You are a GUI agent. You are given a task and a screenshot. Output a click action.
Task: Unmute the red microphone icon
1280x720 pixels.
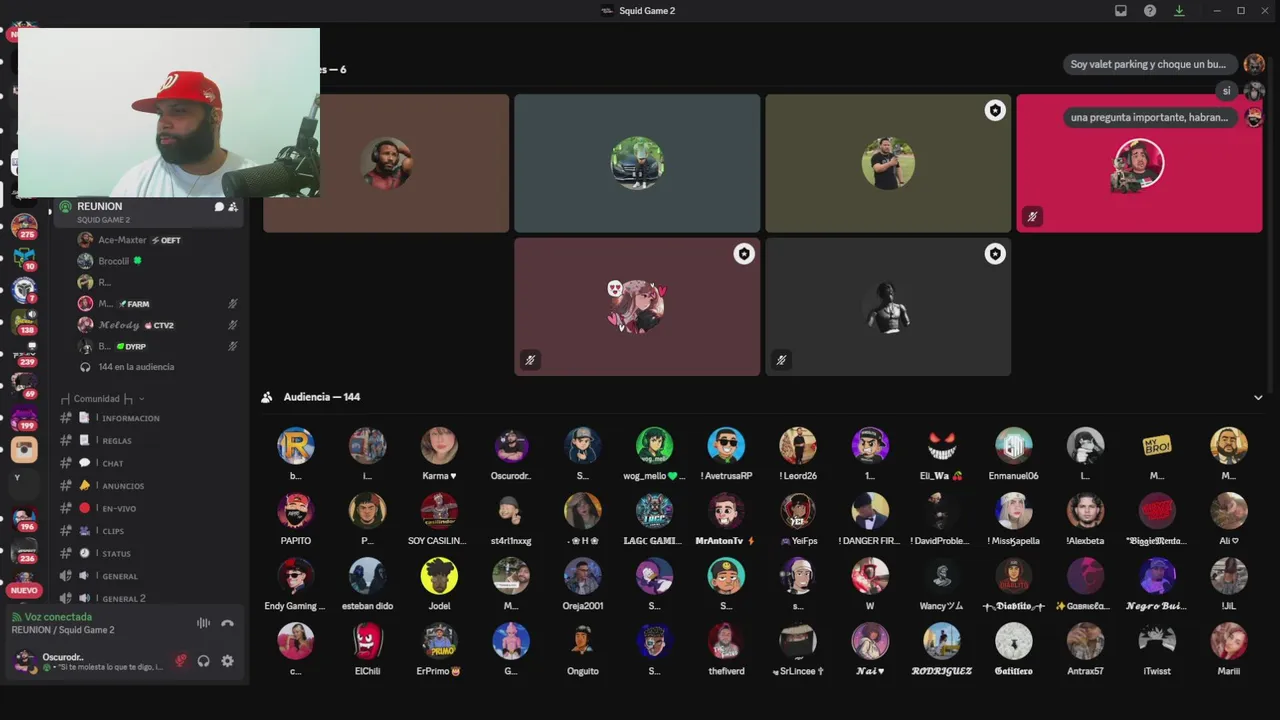point(181,661)
